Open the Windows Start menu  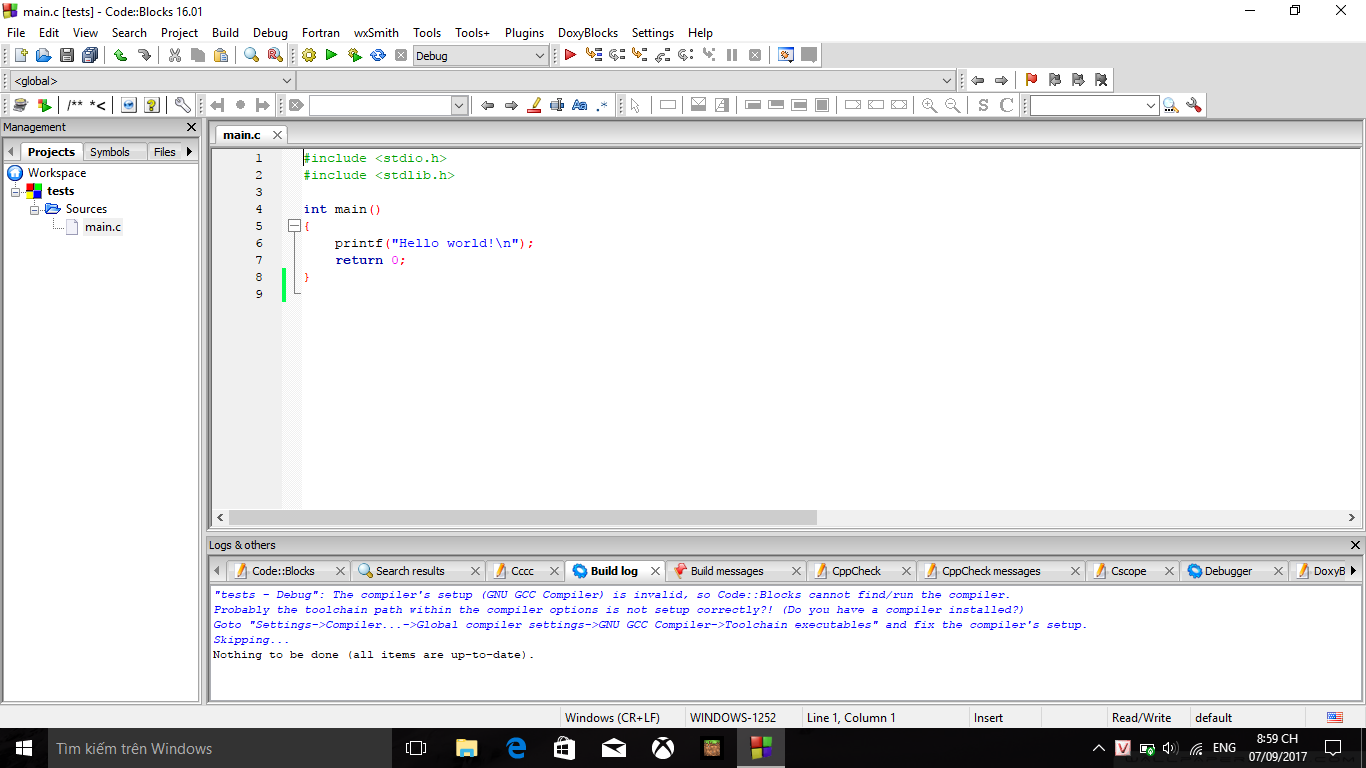pyautogui.click(x=23, y=748)
